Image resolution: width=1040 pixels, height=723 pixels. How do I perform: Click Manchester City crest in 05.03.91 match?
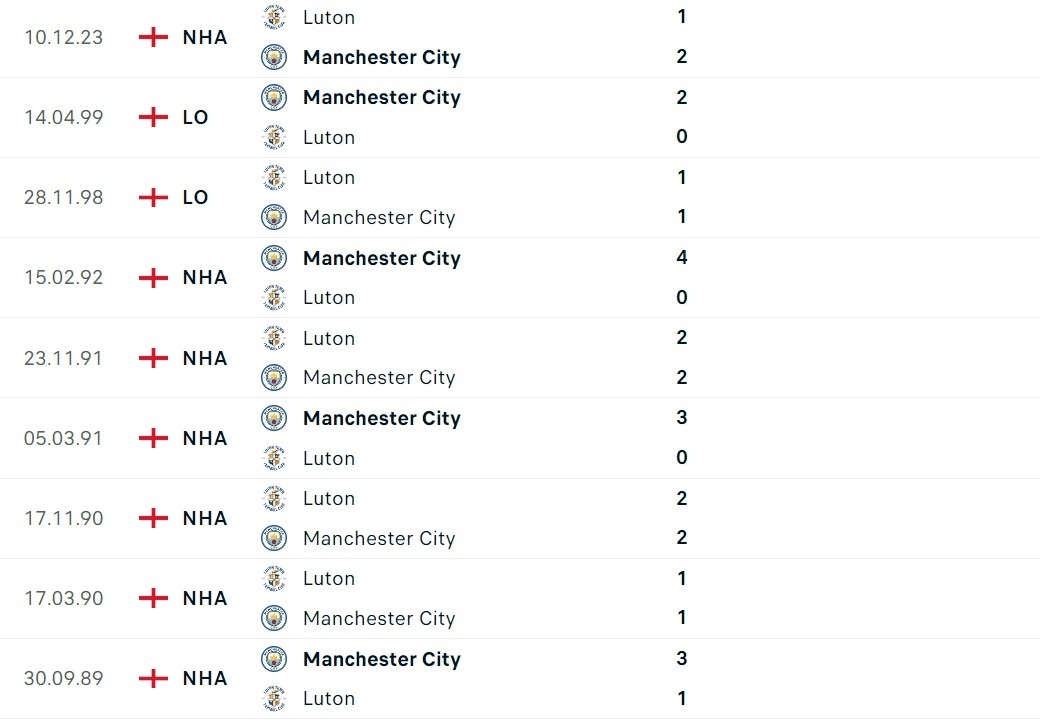273,418
